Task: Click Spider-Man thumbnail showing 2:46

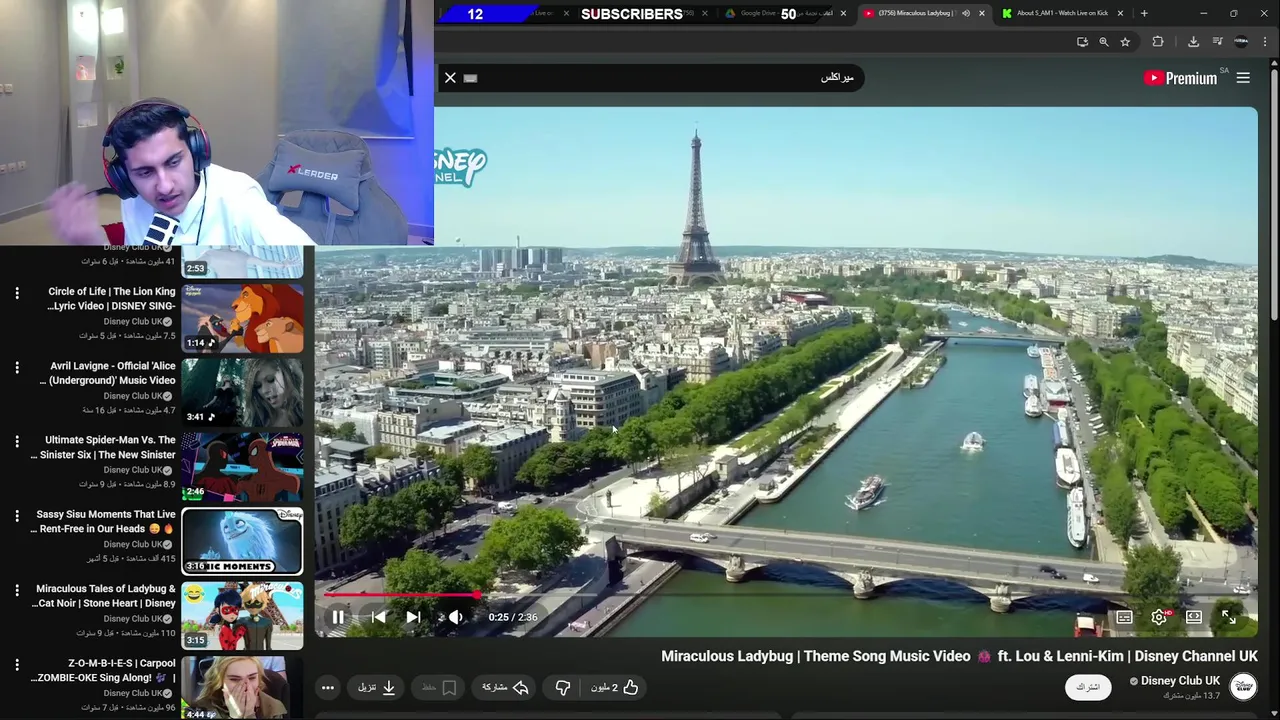Action: pyautogui.click(x=242, y=467)
